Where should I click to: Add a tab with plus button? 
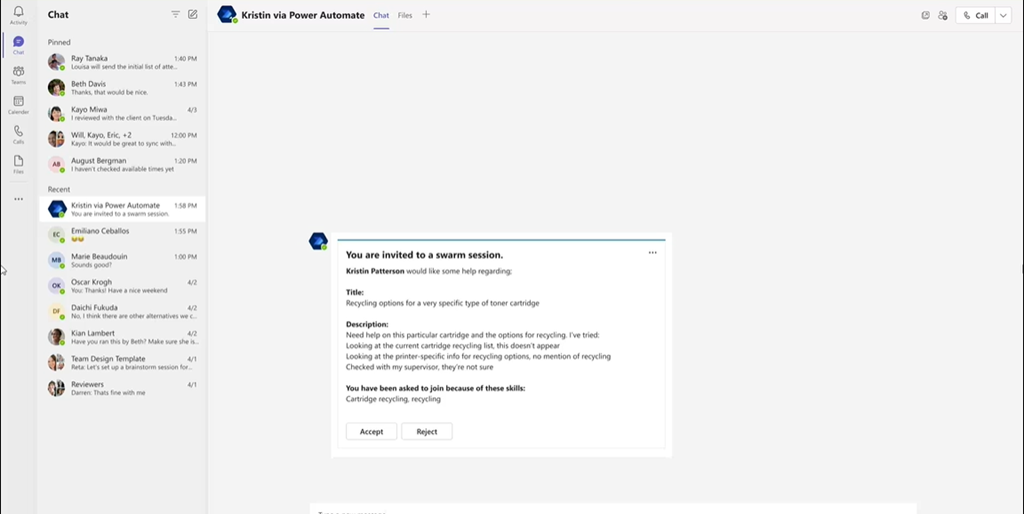tap(426, 15)
